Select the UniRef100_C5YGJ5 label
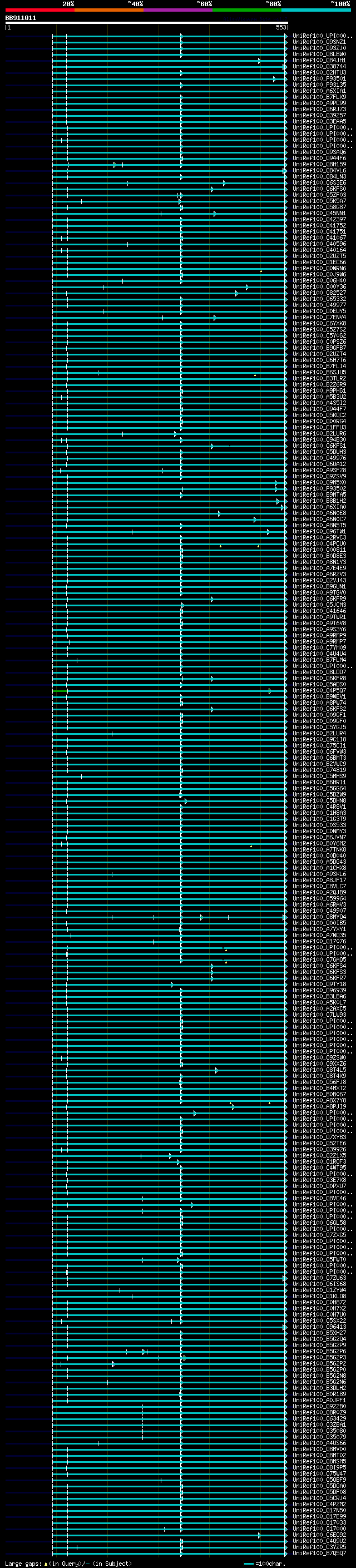356x1568 pixels. (x=319, y=727)
